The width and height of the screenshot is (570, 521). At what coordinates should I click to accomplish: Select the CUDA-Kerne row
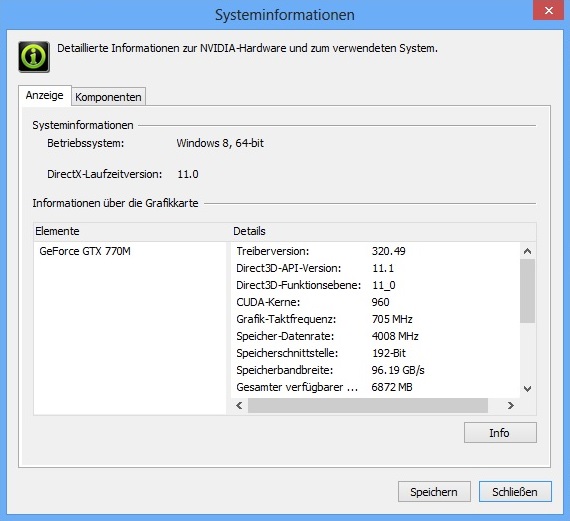376,302
